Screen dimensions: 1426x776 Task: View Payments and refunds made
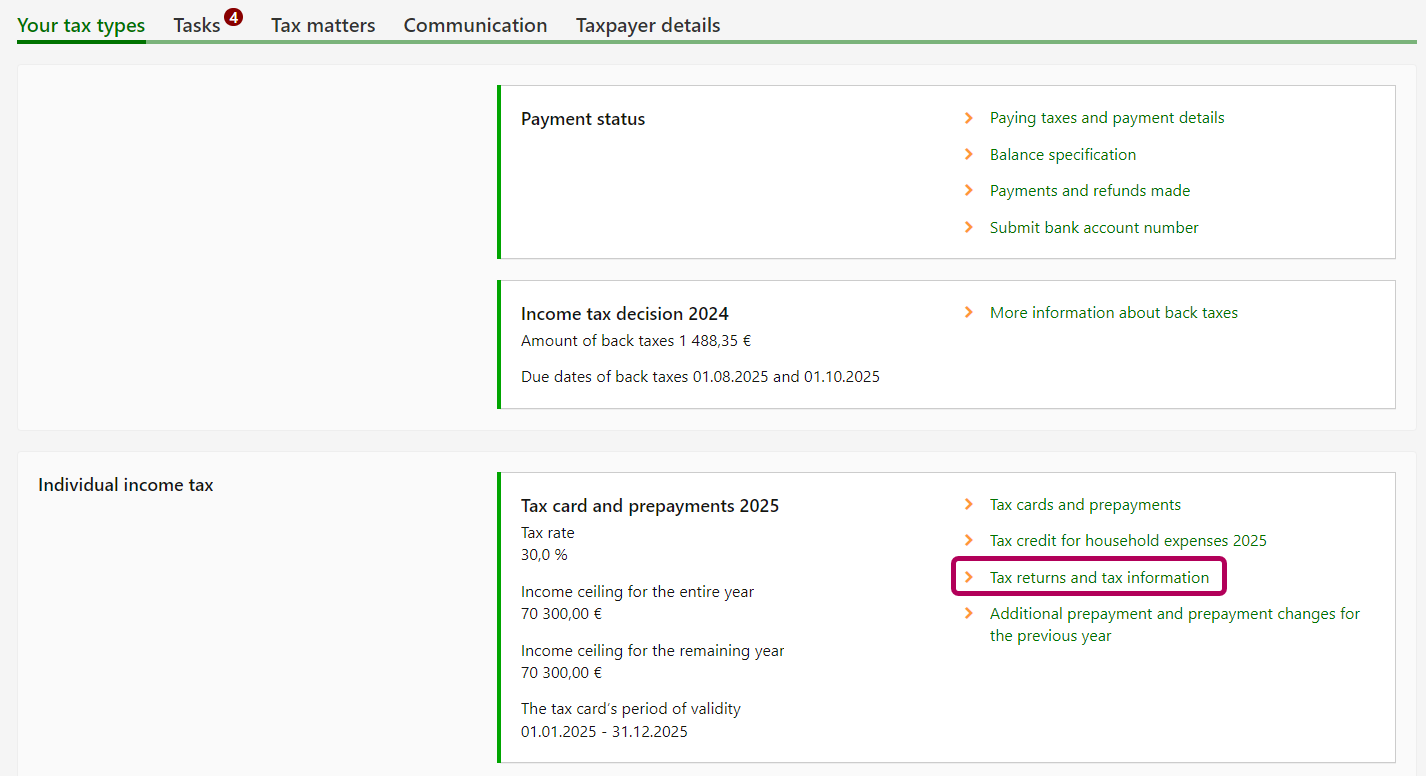click(x=1089, y=191)
